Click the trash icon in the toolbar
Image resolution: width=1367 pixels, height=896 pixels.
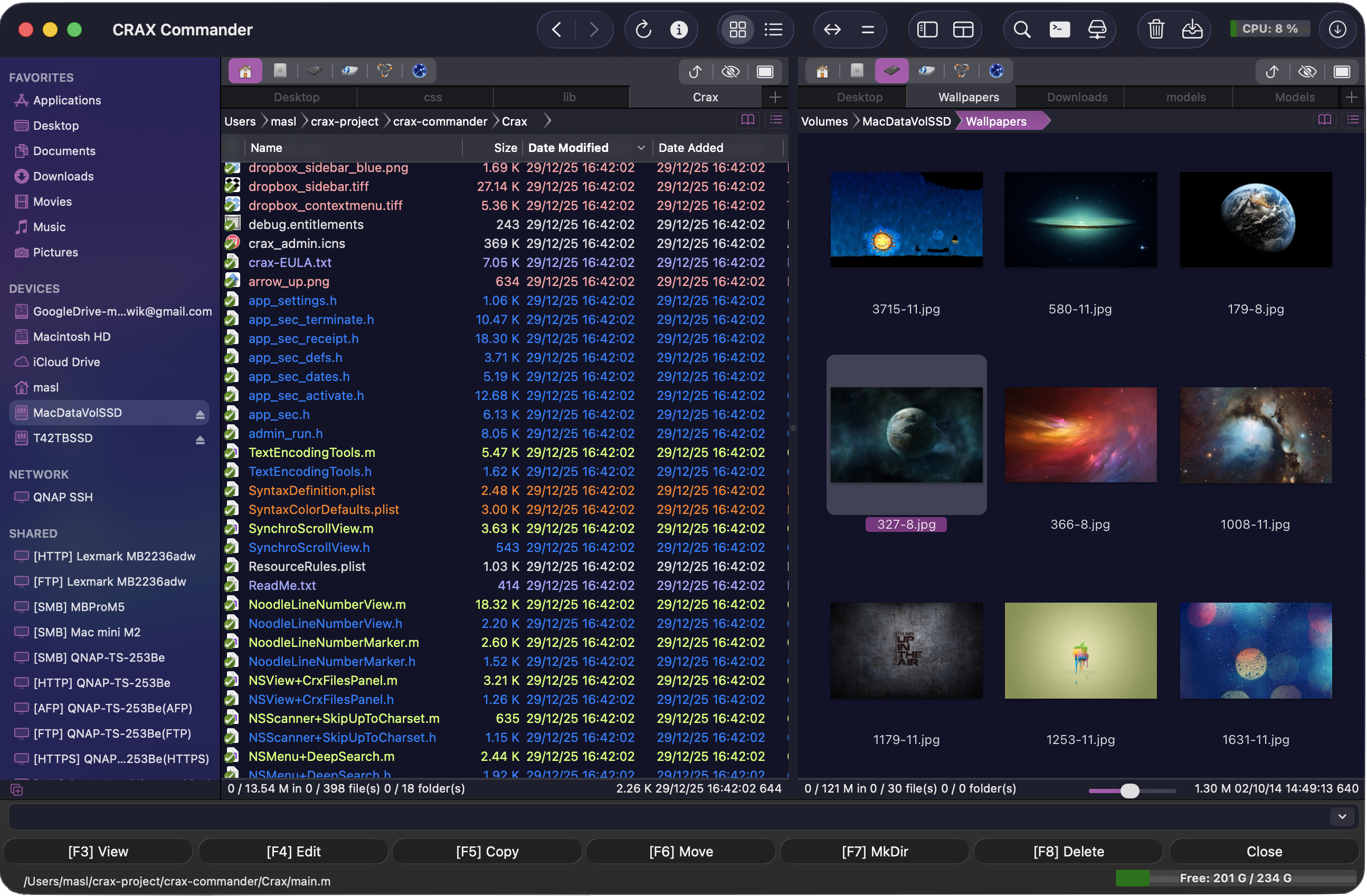(1156, 30)
